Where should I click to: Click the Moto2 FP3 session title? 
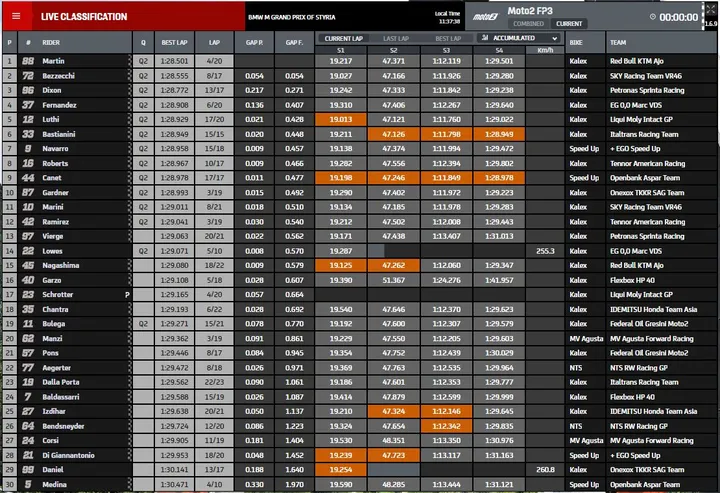[x=530, y=11]
